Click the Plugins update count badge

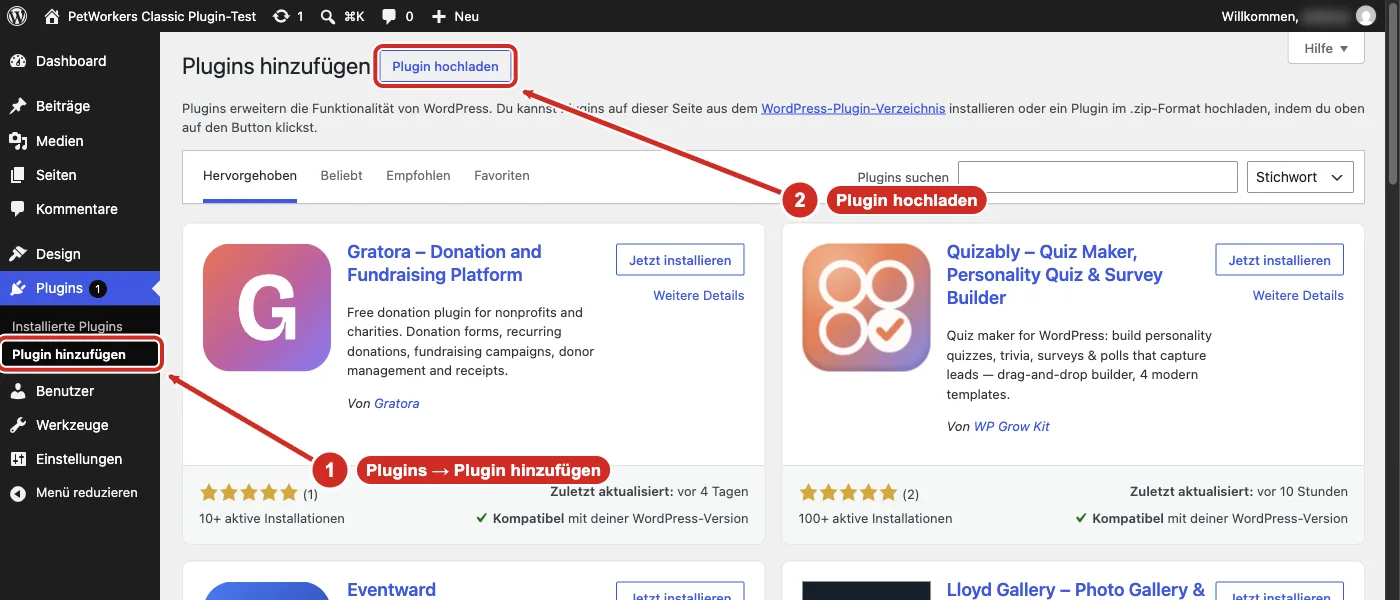(x=97, y=289)
